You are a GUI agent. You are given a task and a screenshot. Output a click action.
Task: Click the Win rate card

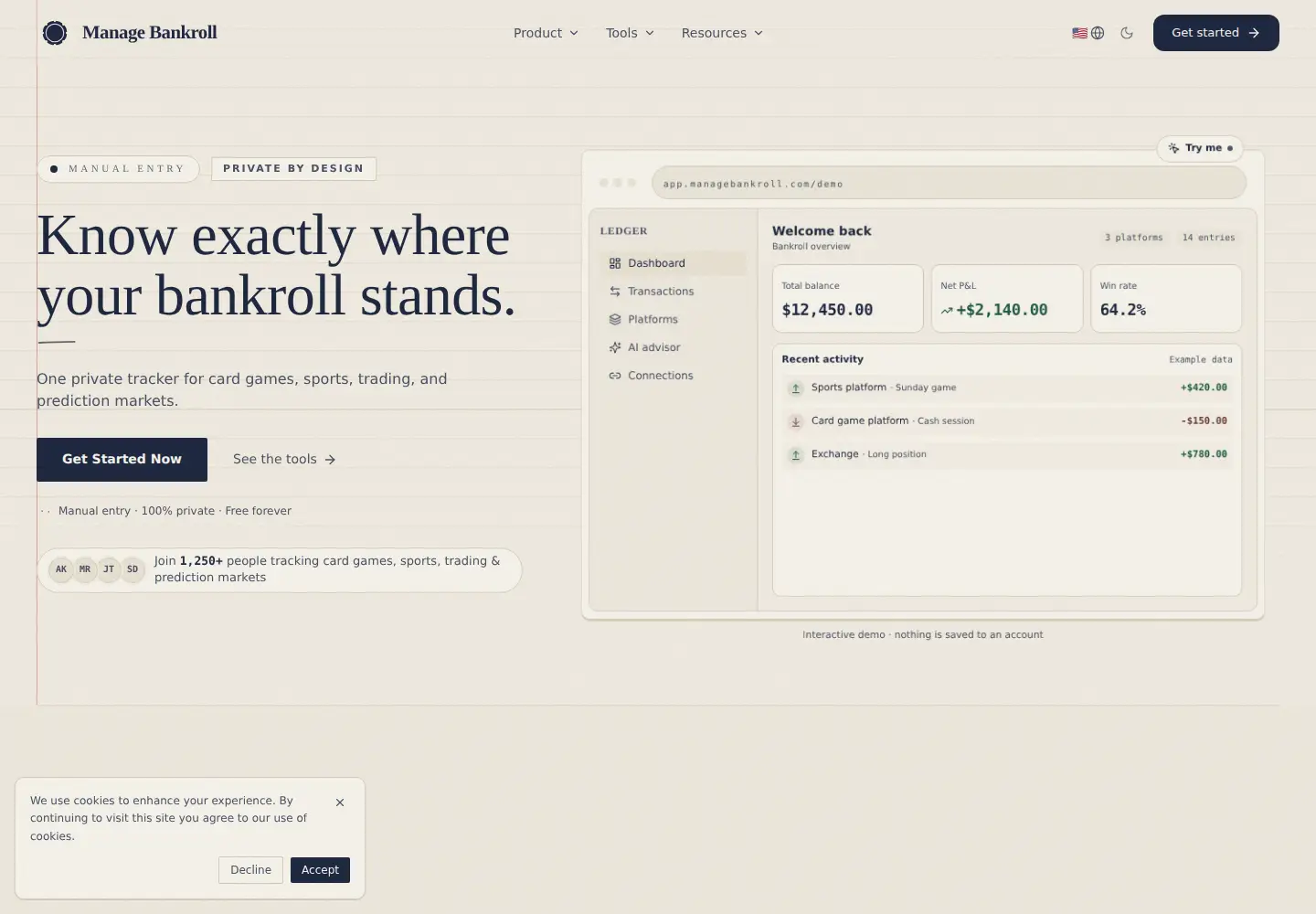pyautogui.click(x=1166, y=299)
